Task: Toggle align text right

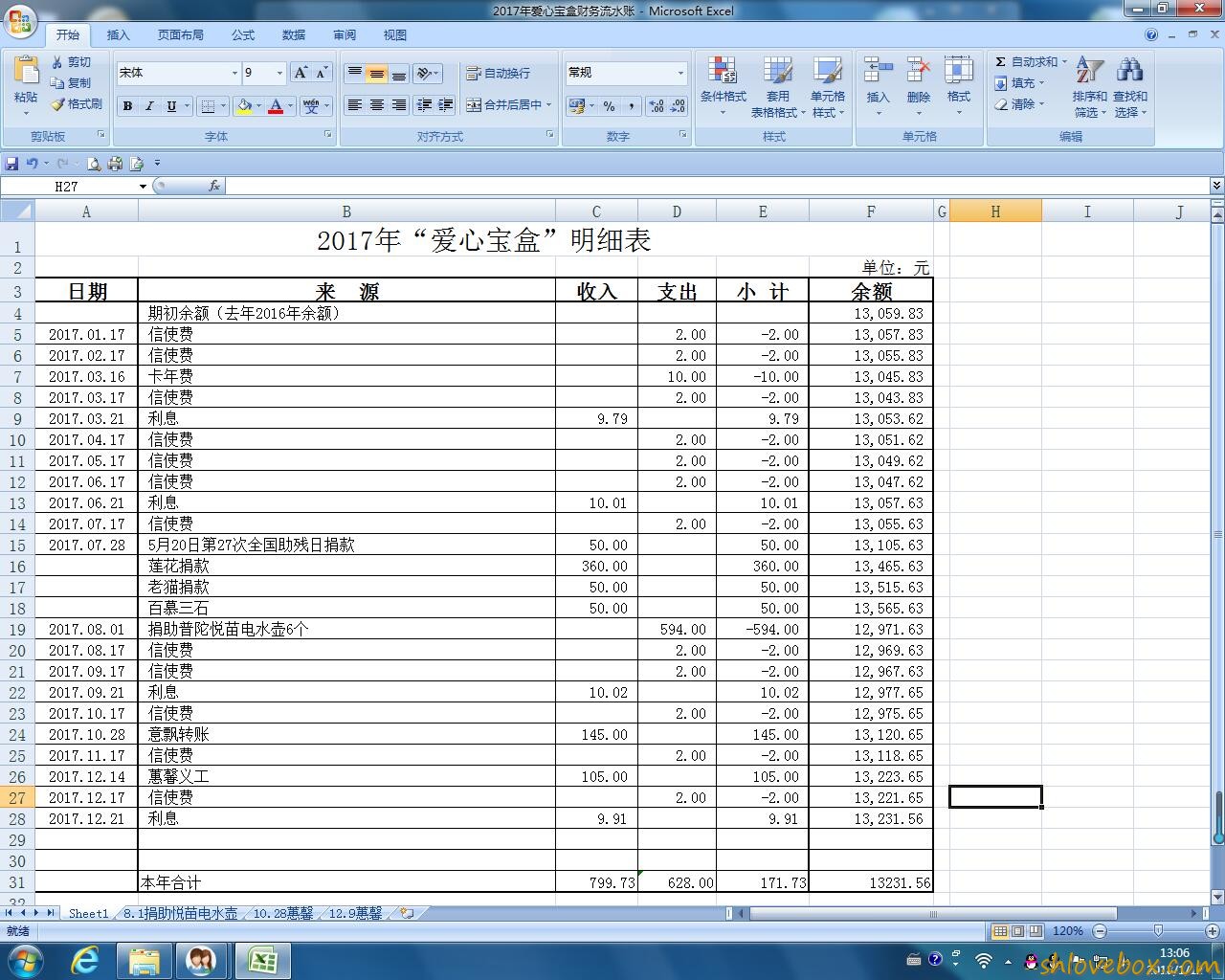Action: coord(399,105)
